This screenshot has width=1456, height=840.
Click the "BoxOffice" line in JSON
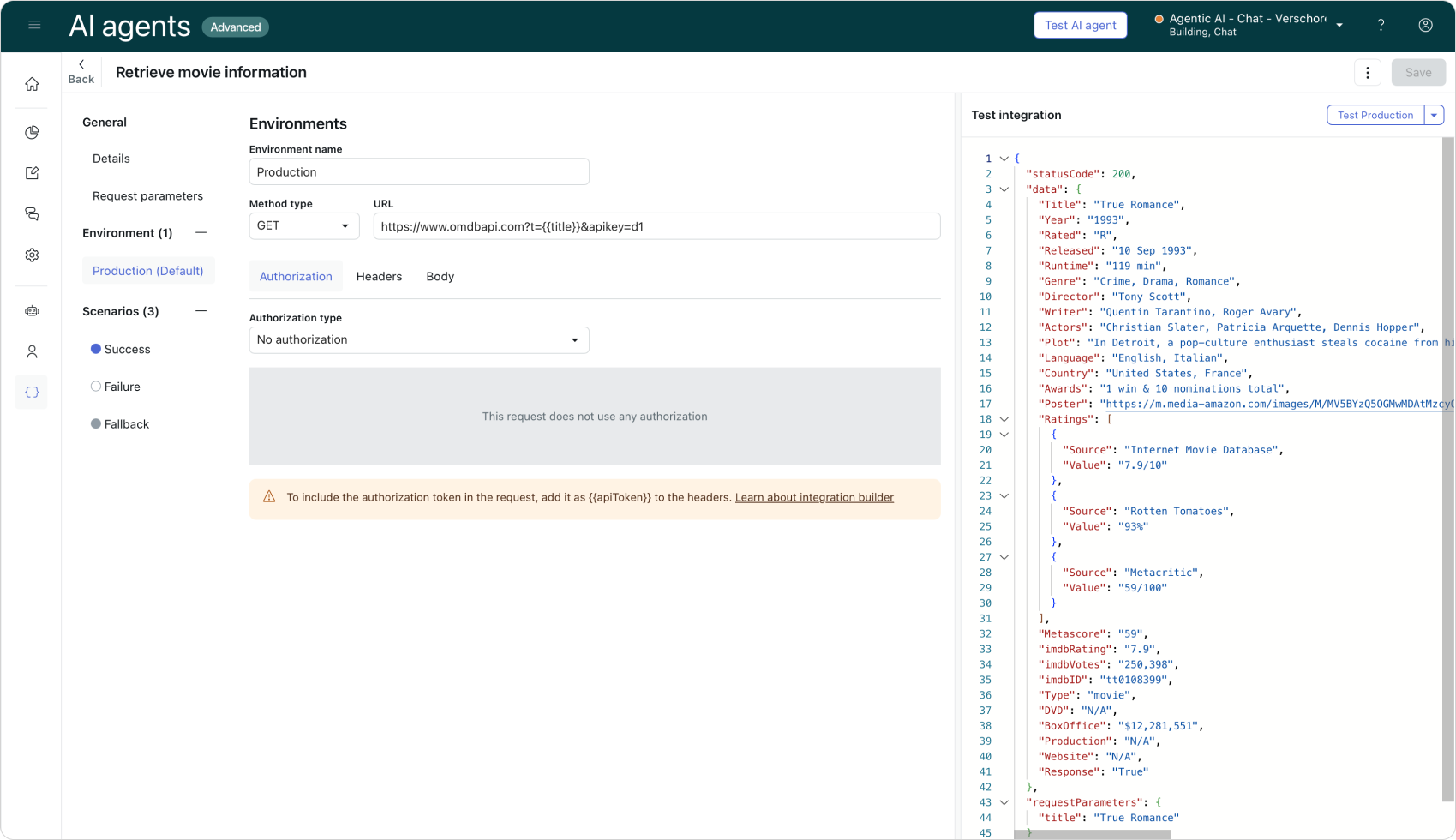(1120, 726)
